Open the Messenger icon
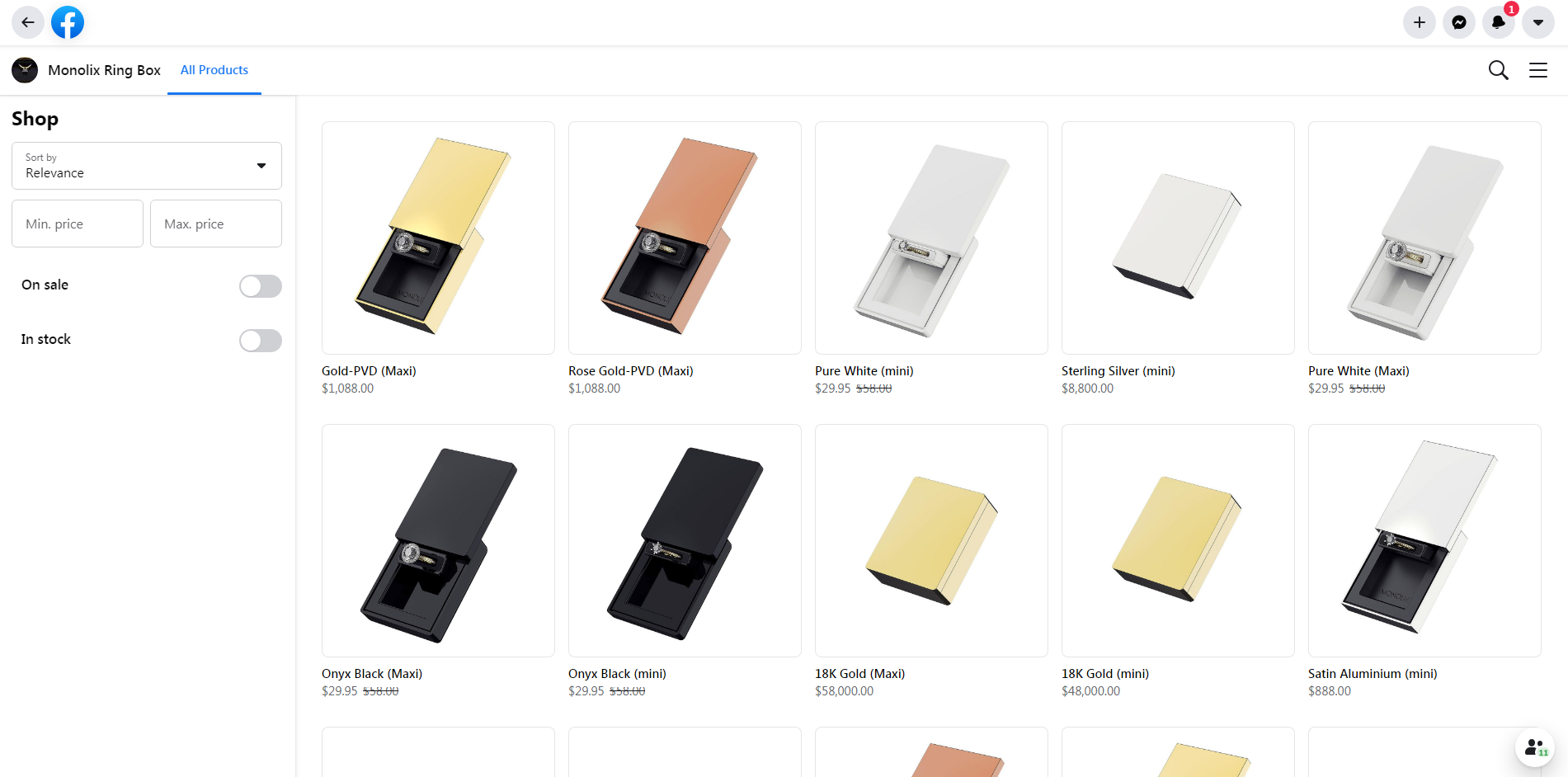Image resolution: width=1568 pixels, height=777 pixels. pyautogui.click(x=1458, y=22)
